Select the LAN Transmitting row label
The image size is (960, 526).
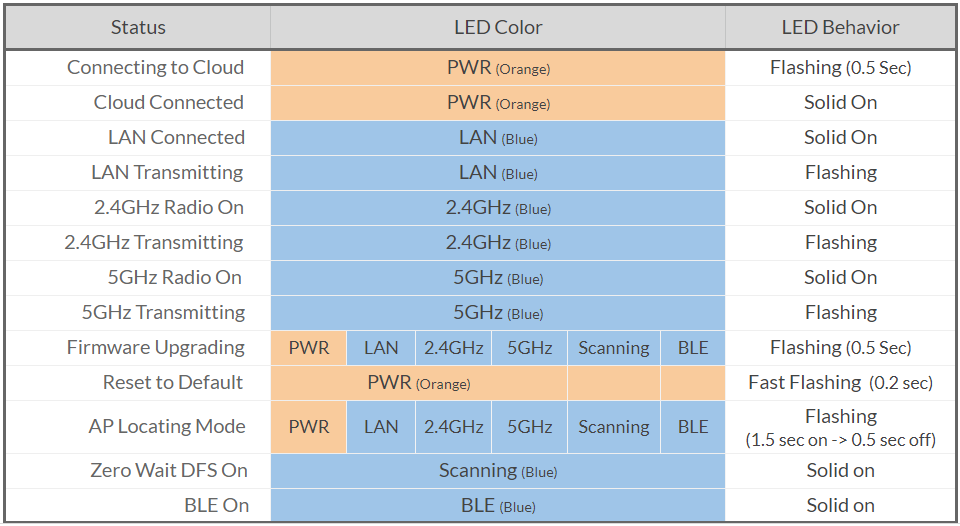[167, 173]
